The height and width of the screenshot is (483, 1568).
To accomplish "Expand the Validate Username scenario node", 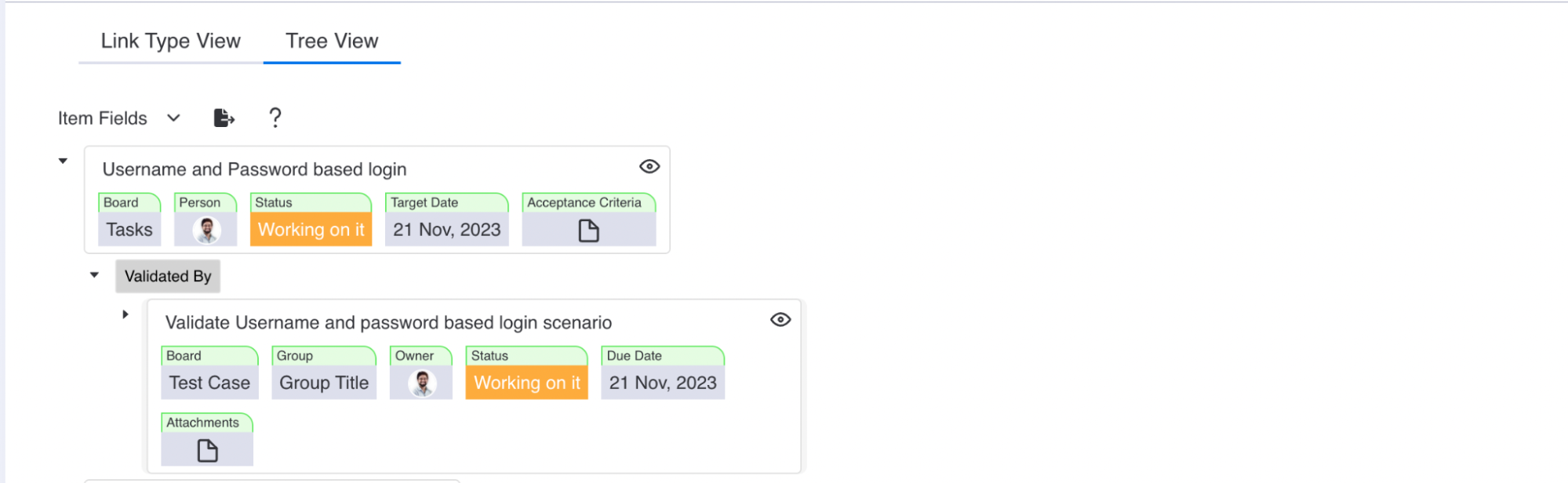I will pos(126,314).
